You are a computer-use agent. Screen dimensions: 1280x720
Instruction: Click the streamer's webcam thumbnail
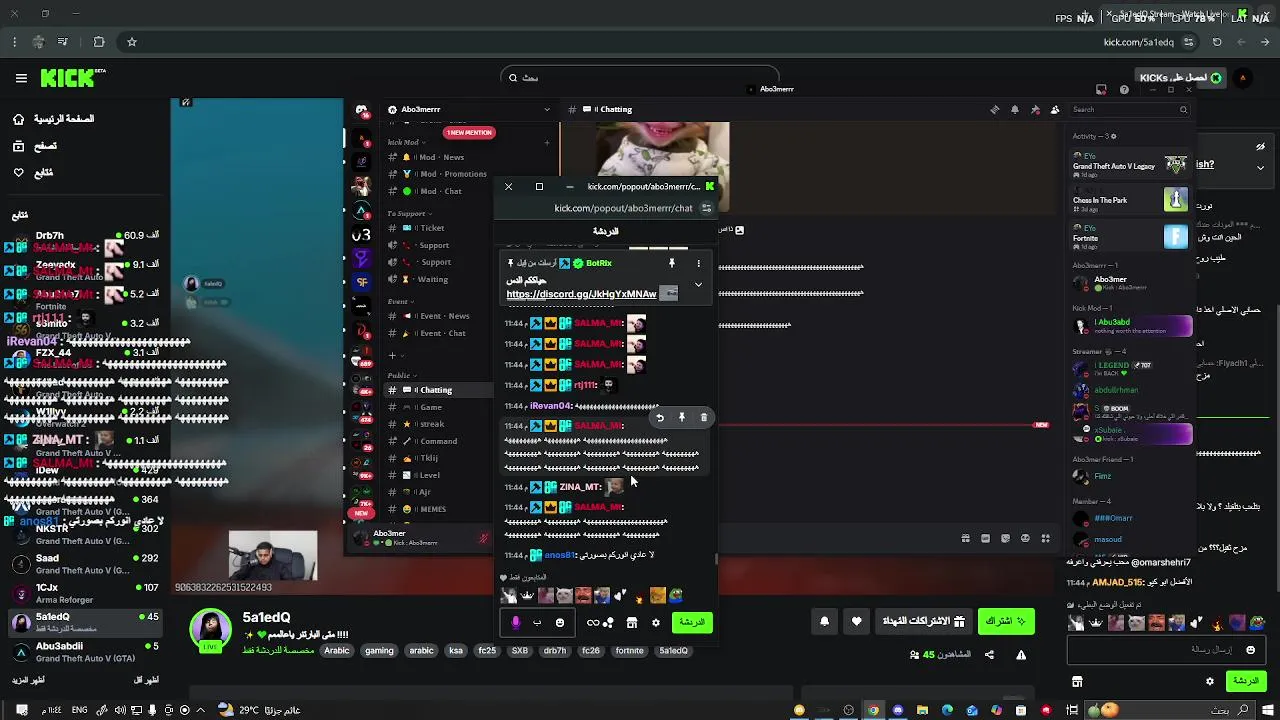tap(273, 556)
